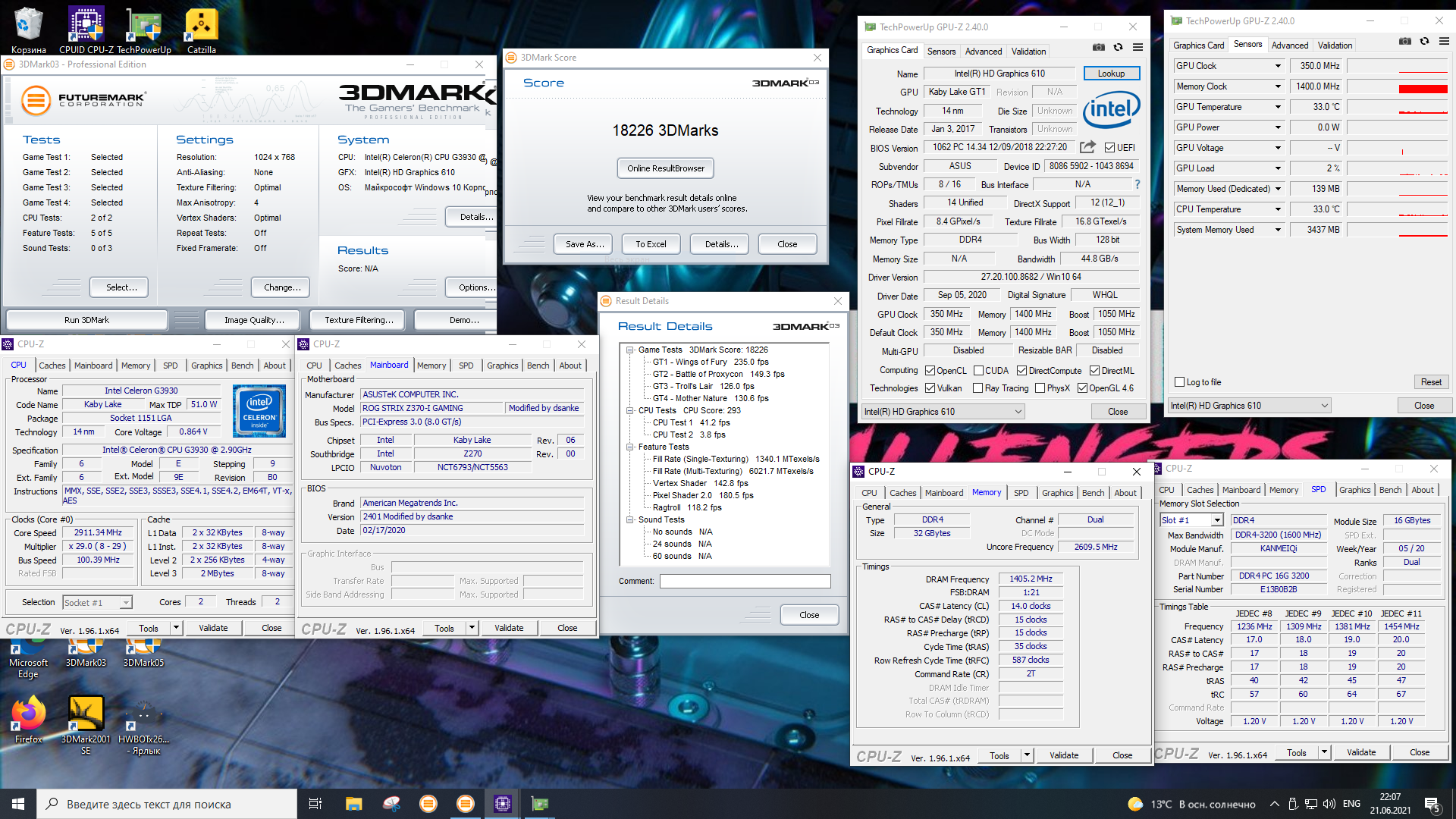The image size is (1456, 819).
Task: Open the GPU Clock sensor dropdown
Action: [1278, 66]
